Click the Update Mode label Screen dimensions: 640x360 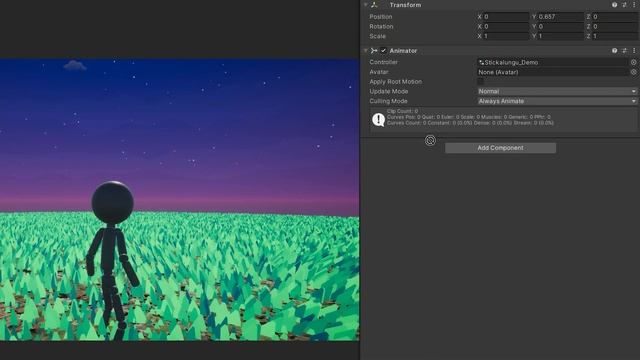[x=389, y=91]
